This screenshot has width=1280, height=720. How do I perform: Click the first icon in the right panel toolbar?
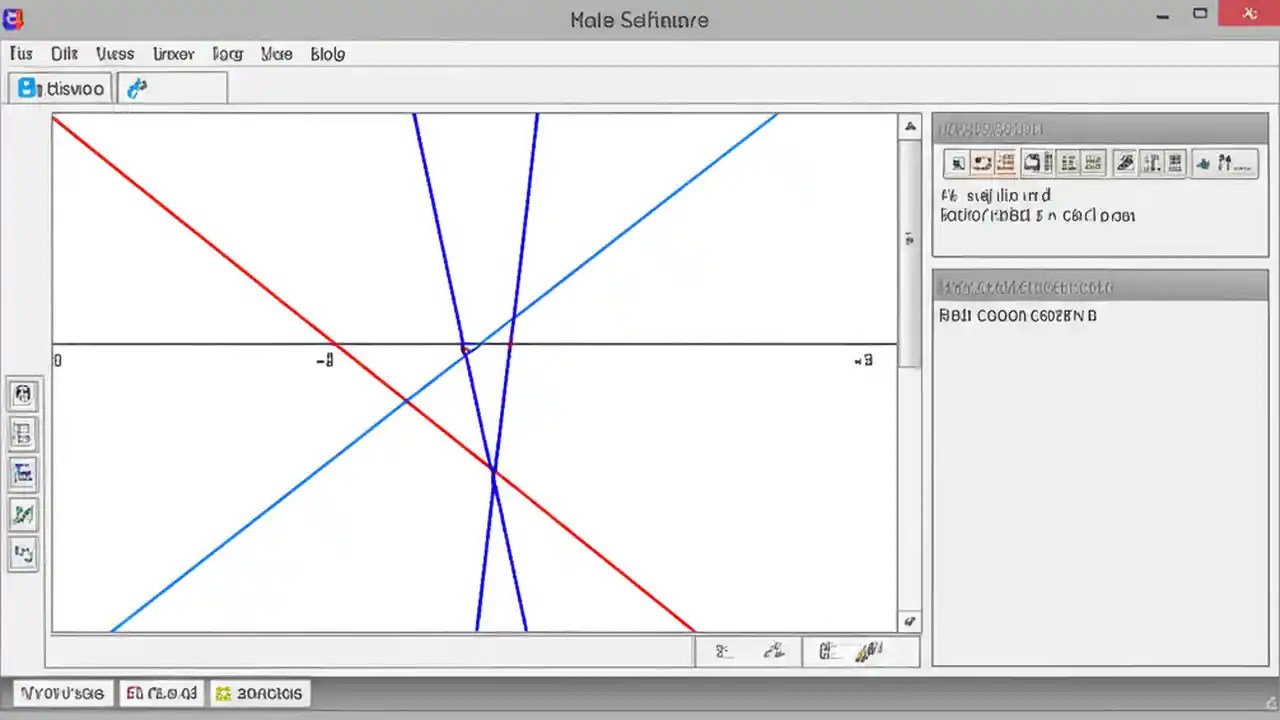957,163
